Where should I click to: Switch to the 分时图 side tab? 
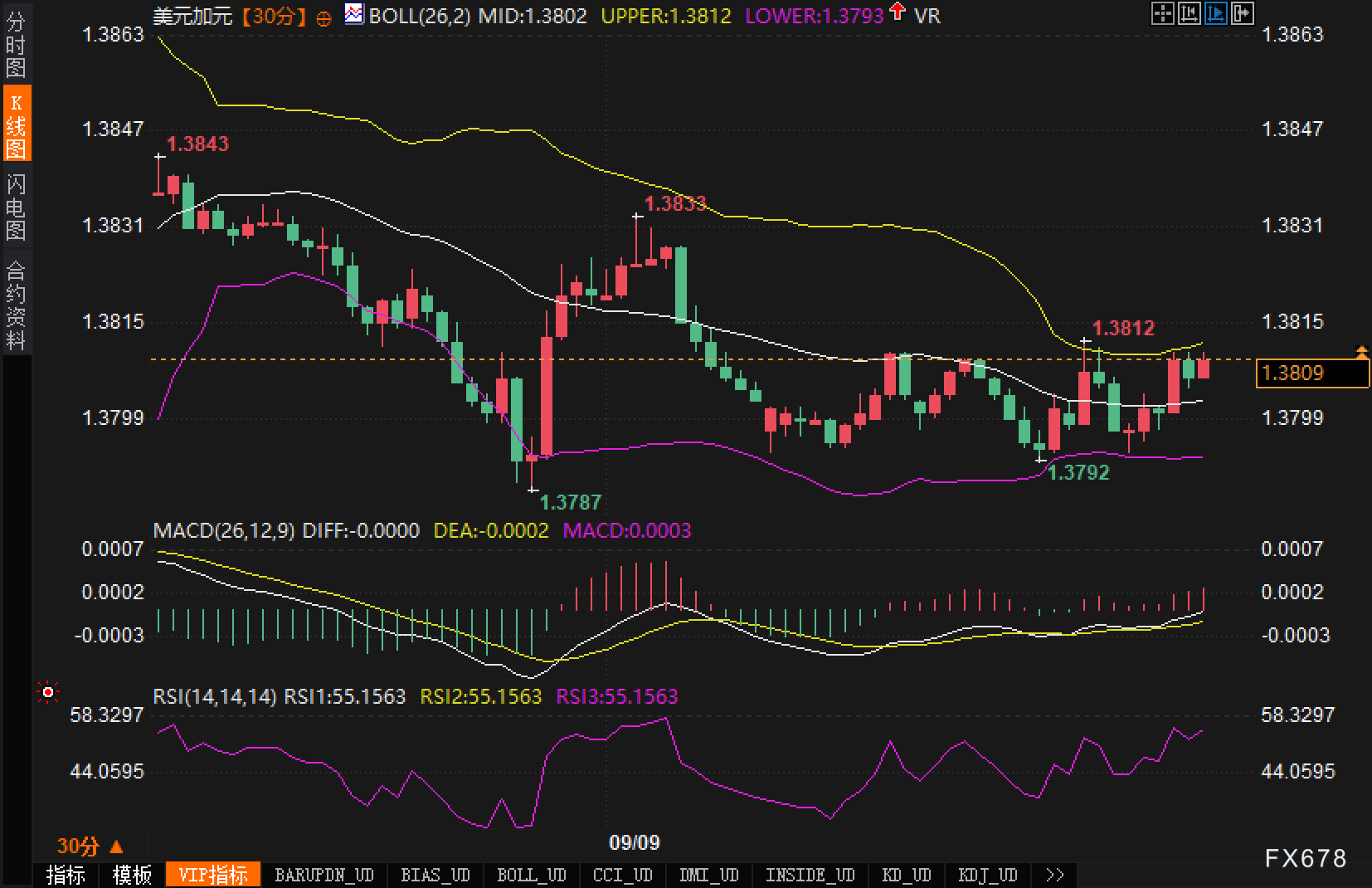tap(16, 45)
